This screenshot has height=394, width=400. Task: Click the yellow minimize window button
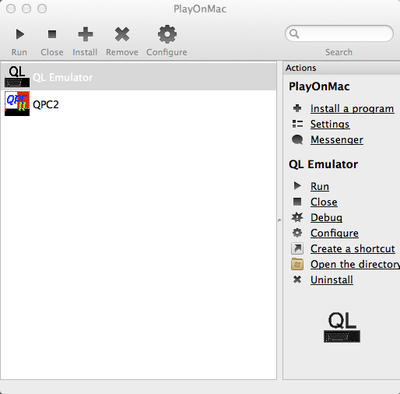click(x=27, y=9)
